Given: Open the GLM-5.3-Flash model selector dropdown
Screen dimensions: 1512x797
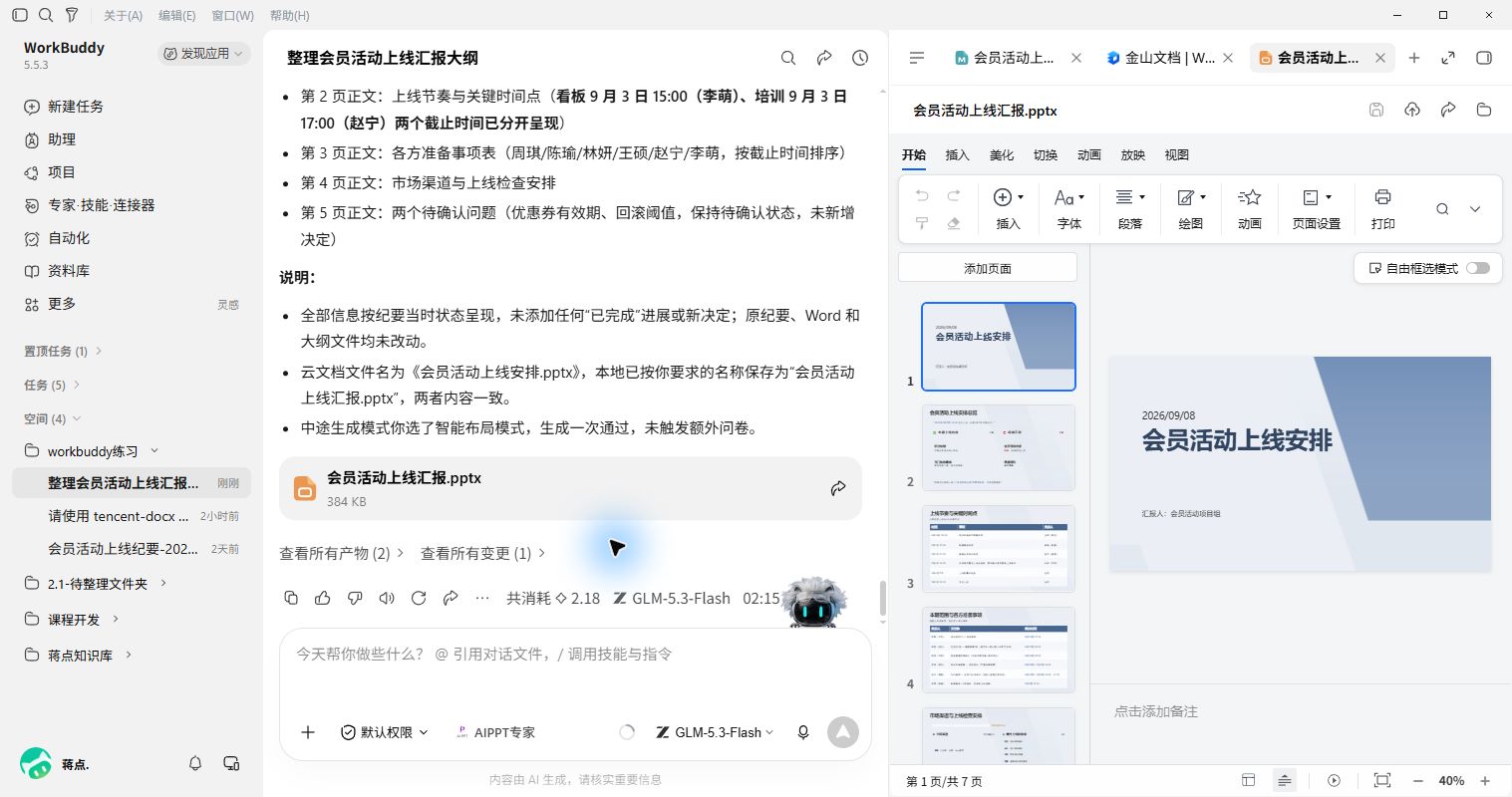Looking at the screenshot, I should tap(715, 732).
